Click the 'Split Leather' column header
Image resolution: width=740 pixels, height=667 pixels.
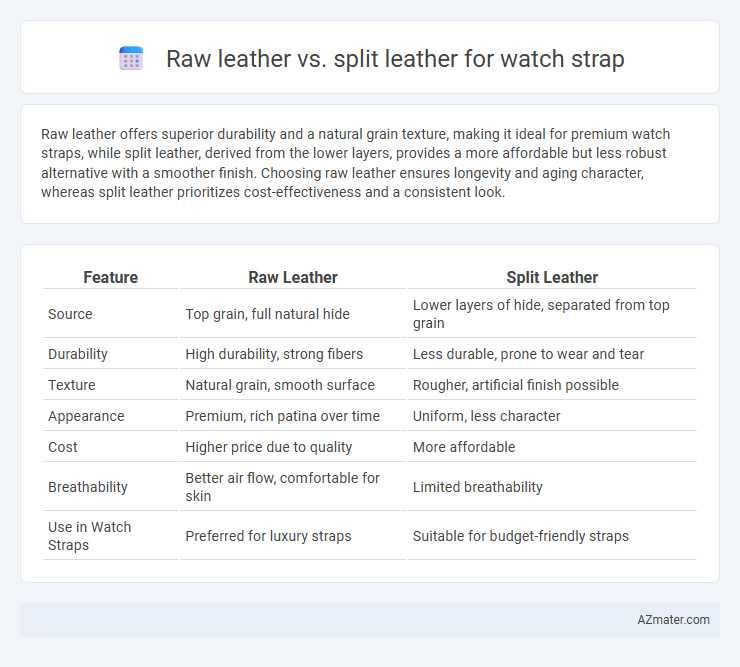552,277
